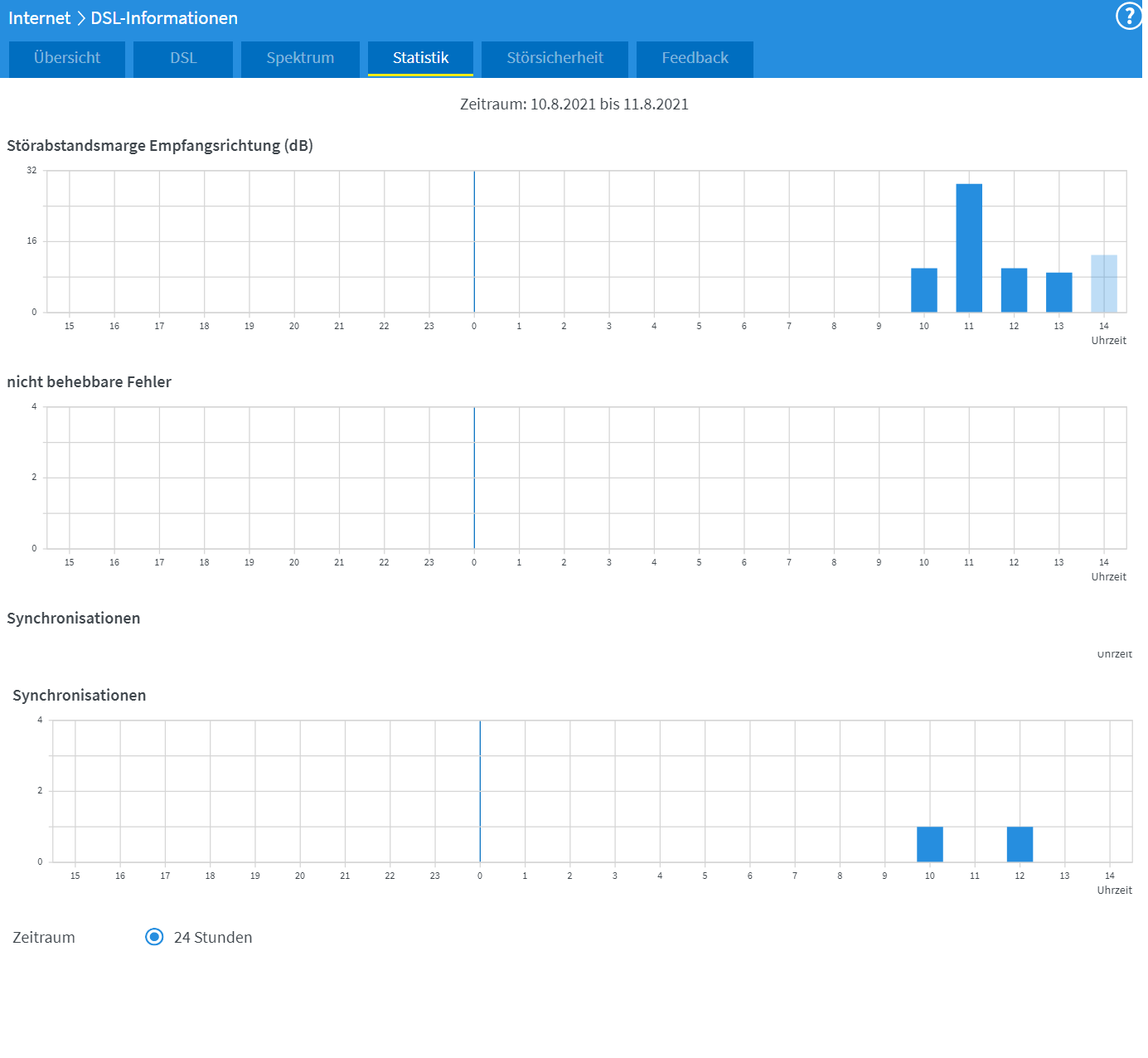The image size is (1148, 1058).
Task: Click the 12 o'clock bar in Störabstandsmarge chart
Action: [1014, 290]
